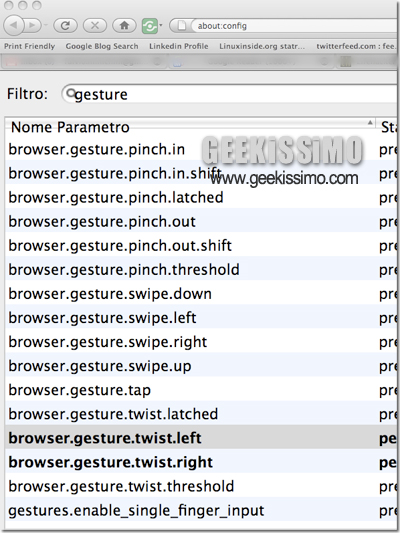Reload the page with the refresh icon
Viewport: 400px width, 533px height.
click(65, 25)
